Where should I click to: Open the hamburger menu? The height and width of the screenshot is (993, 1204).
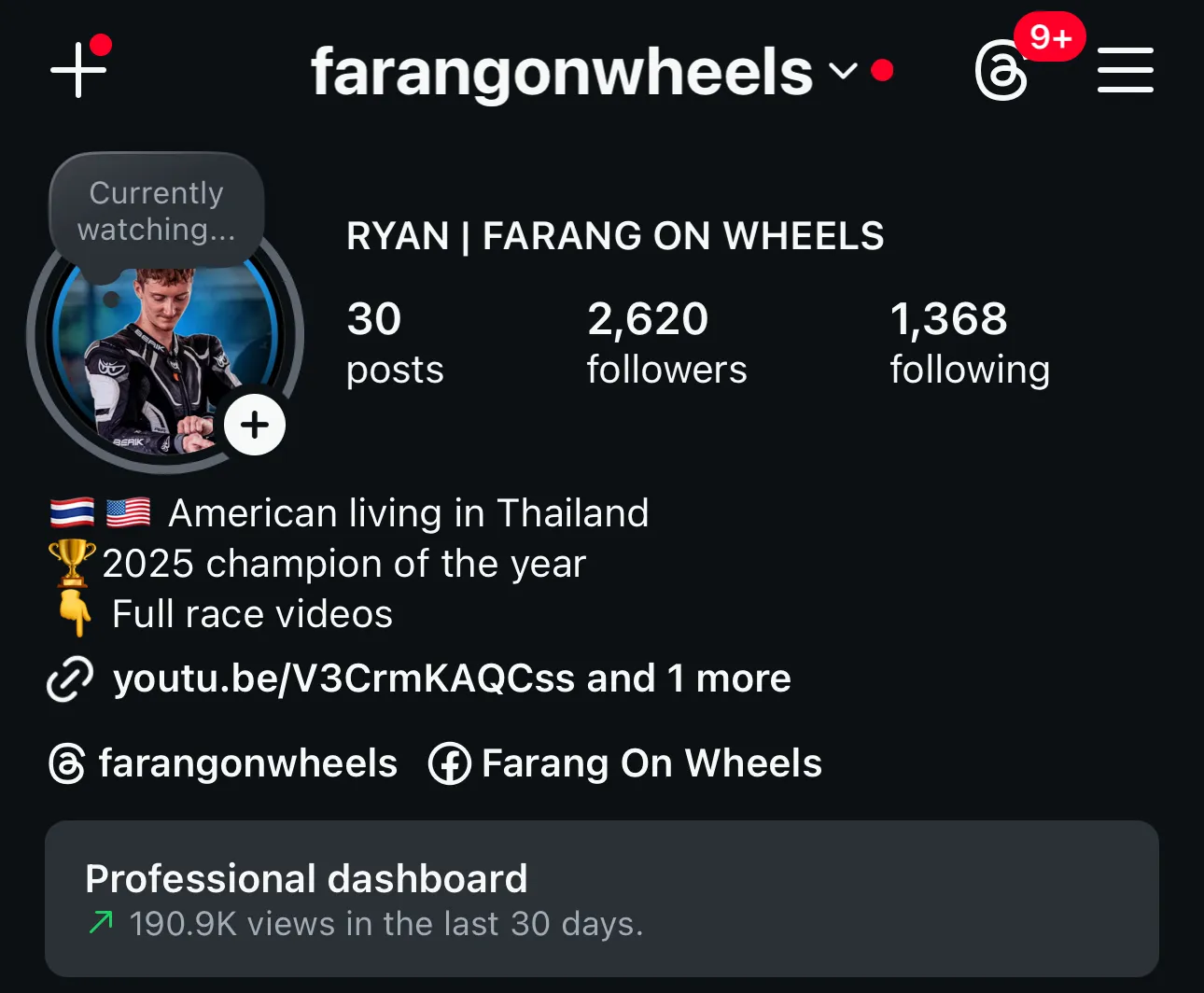[1125, 70]
